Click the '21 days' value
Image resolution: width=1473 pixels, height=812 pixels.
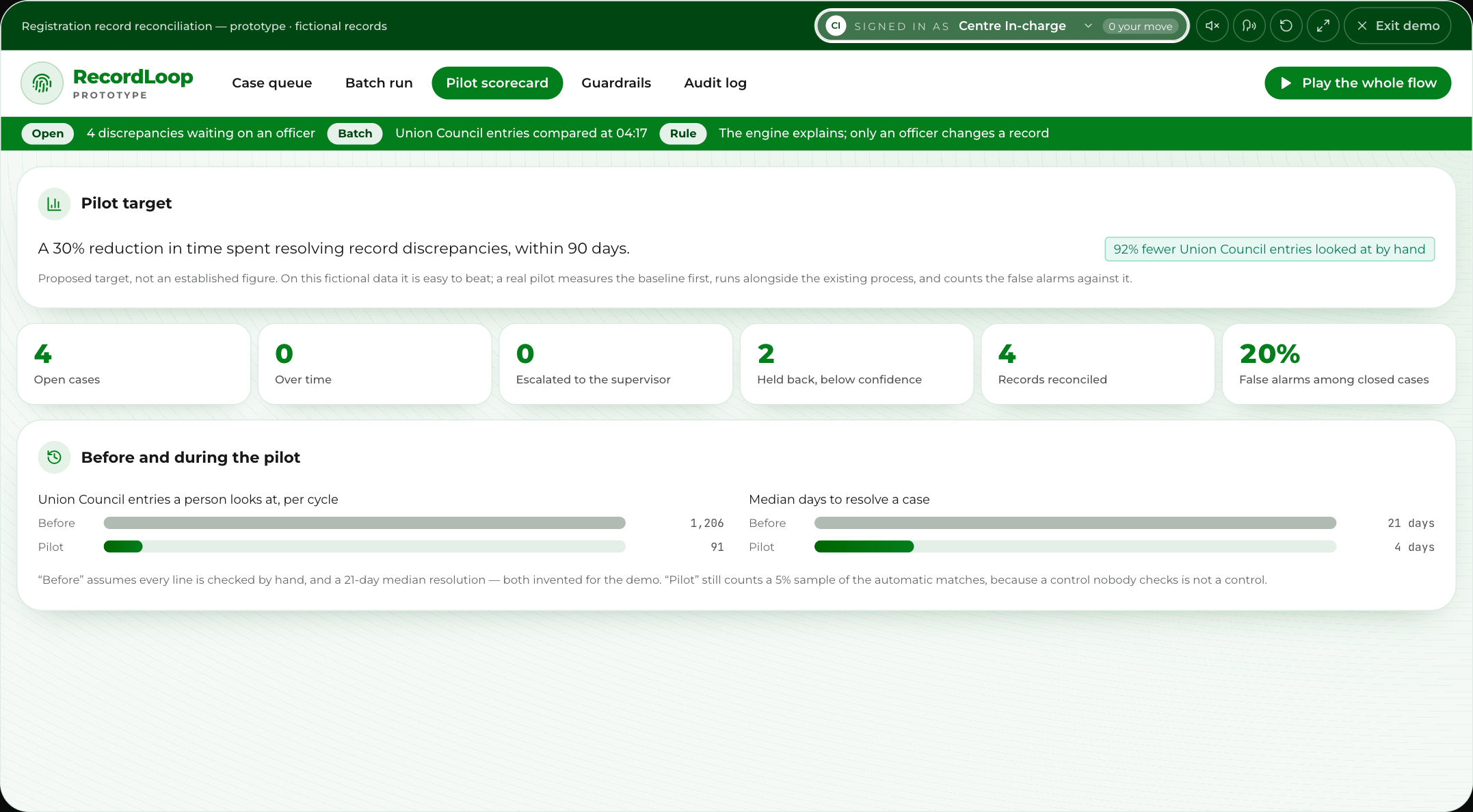(x=1411, y=523)
